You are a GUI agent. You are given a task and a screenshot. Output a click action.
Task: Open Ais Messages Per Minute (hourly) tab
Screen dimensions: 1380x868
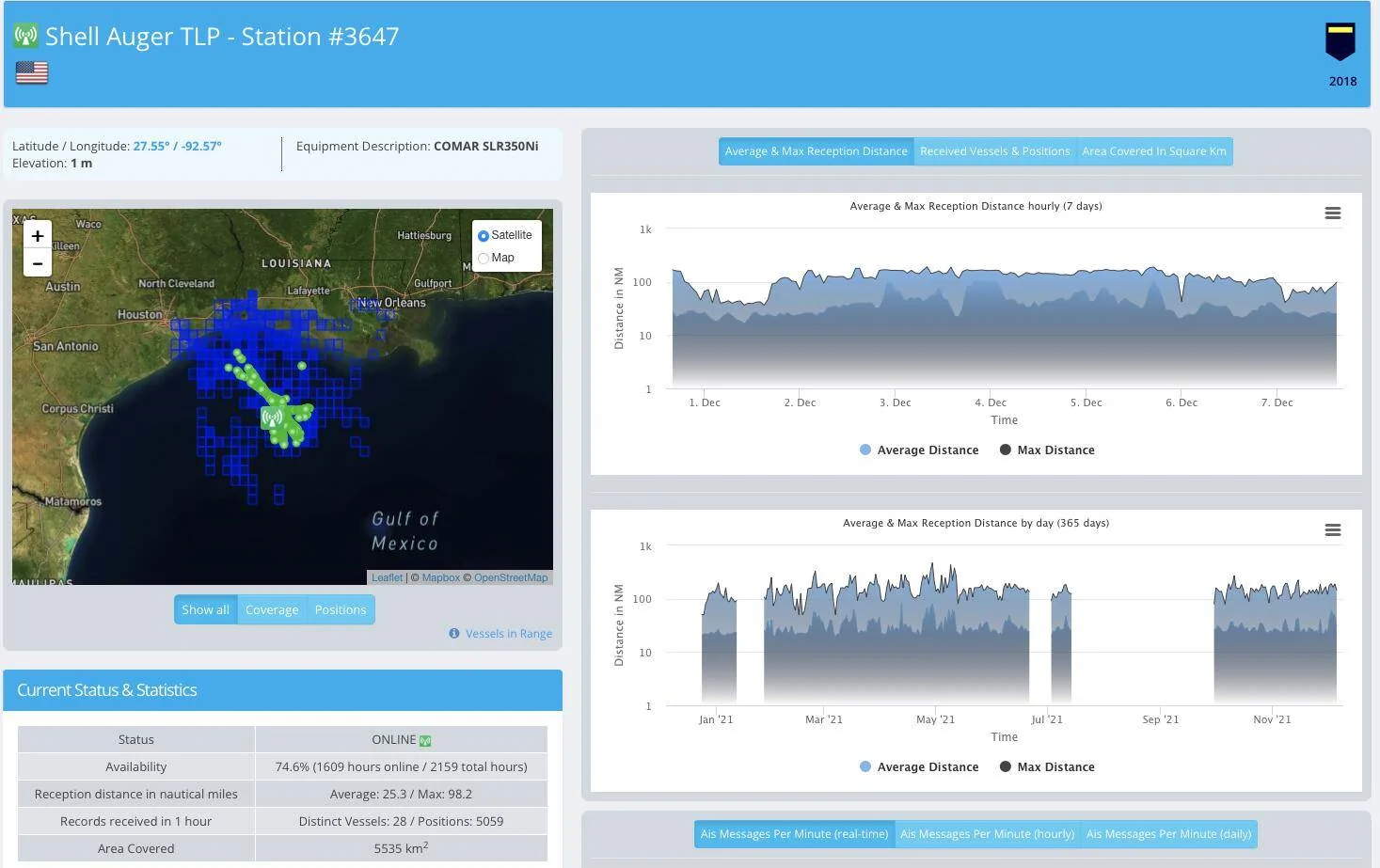(987, 834)
